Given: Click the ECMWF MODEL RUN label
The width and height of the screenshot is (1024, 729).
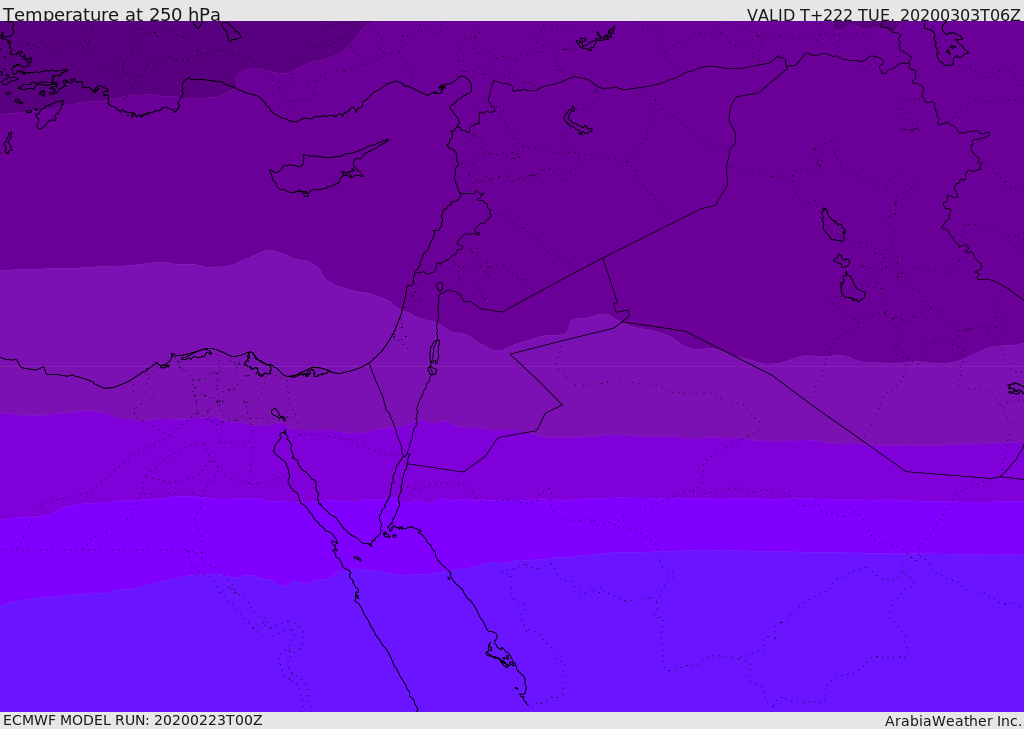Looking at the screenshot, I should (x=133, y=720).
